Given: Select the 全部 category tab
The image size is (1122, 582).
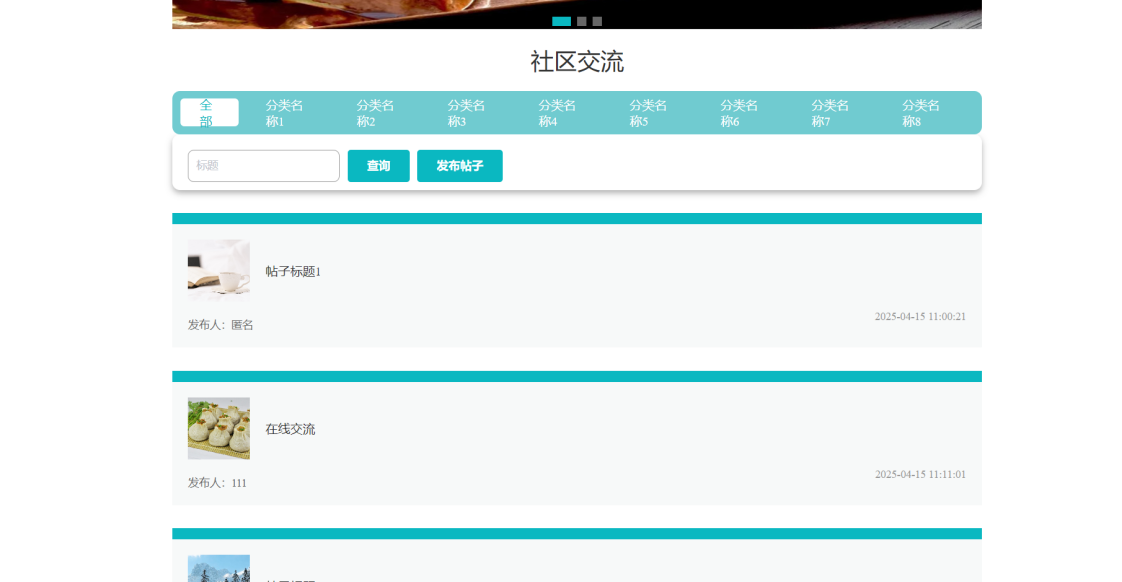Looking at the screenshot, I should click(x=209, y=113).
